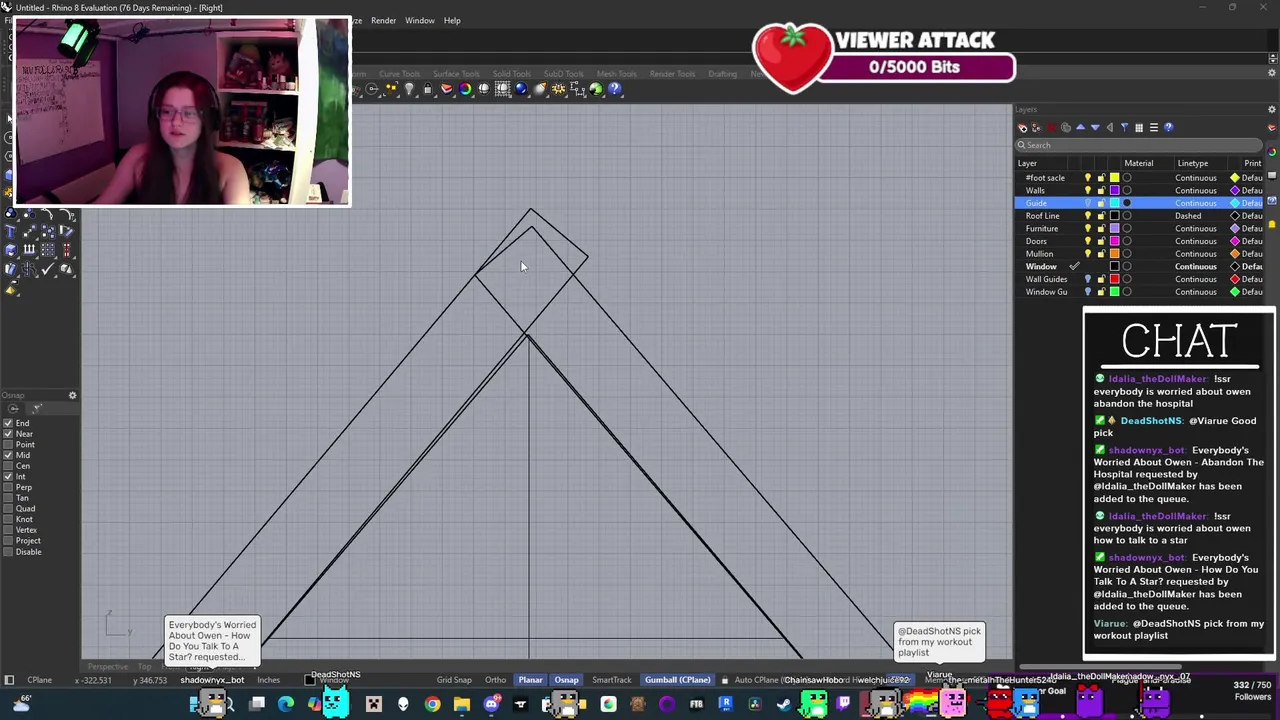The image size is (1280, 720).
Task: Toggle Ortho in status bar
Action: click(495, 680)
